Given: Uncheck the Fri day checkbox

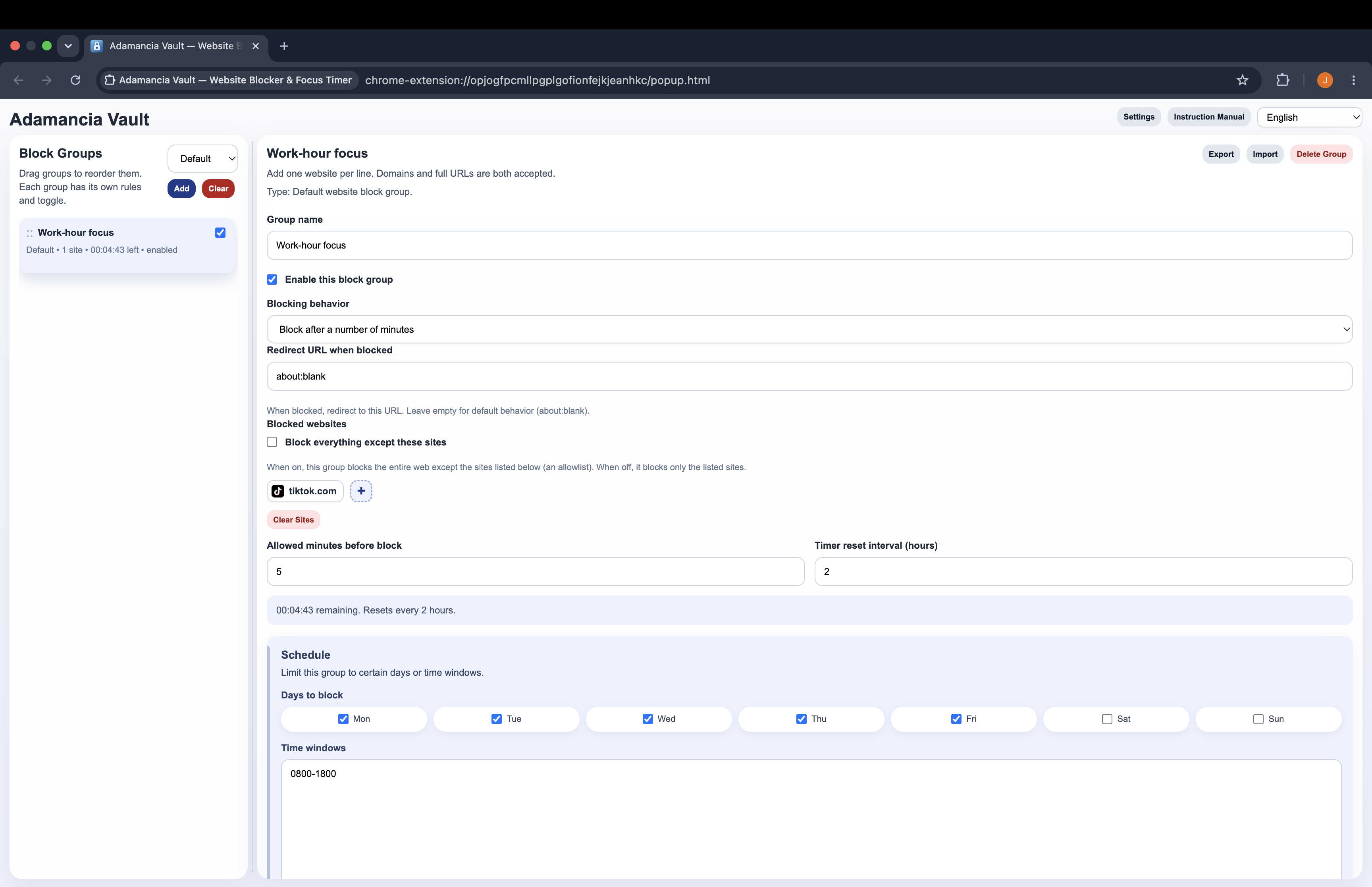Looking at the screenshot, I should [x=956, y=719].
